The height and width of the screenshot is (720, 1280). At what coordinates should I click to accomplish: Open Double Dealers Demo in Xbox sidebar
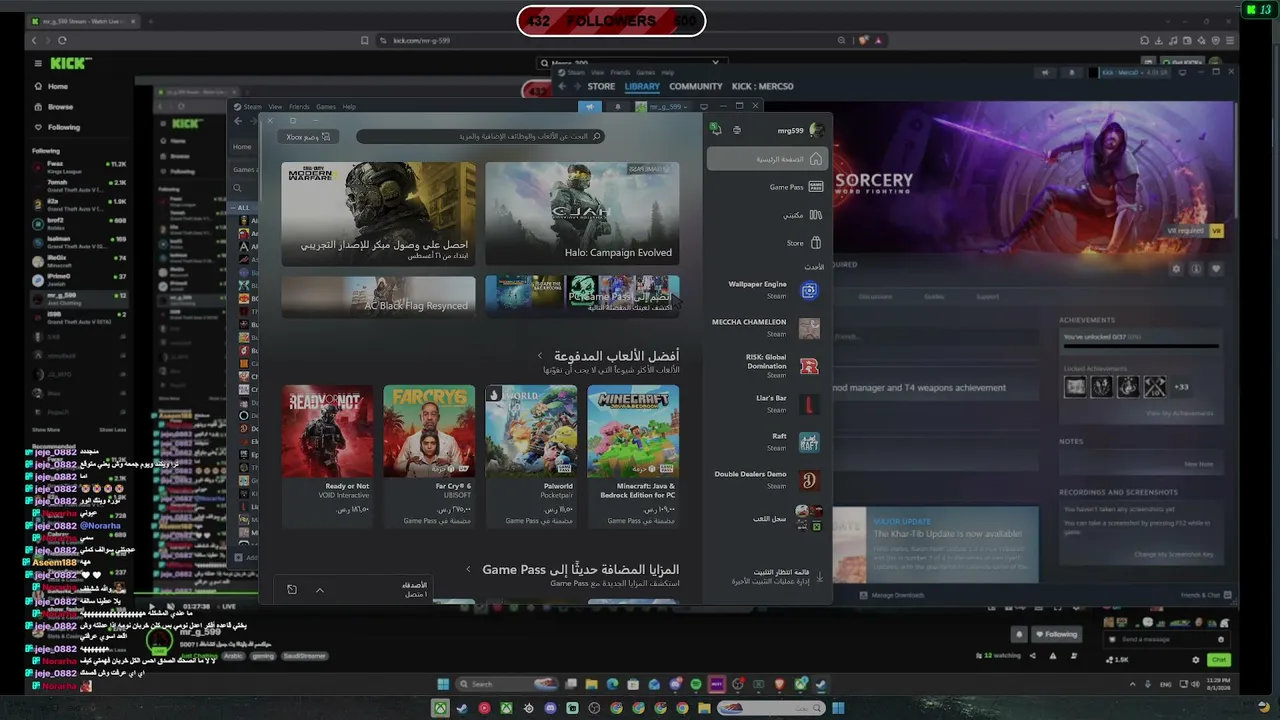(x=767, y=480)
